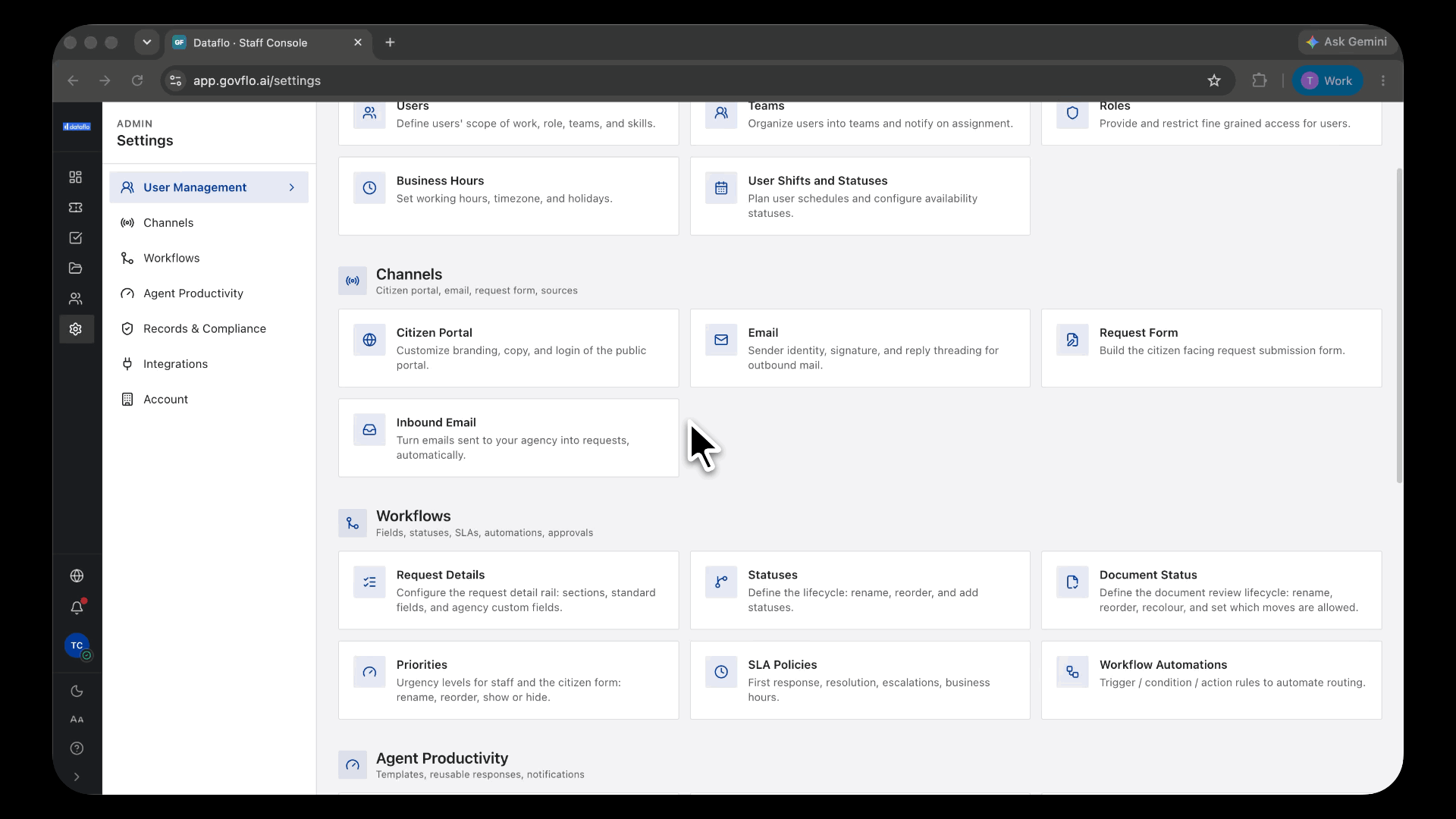Open the Inbound Email card title
Image resolution: width=1456 pixels, height=819 pixels.
[x=436, y=422]
